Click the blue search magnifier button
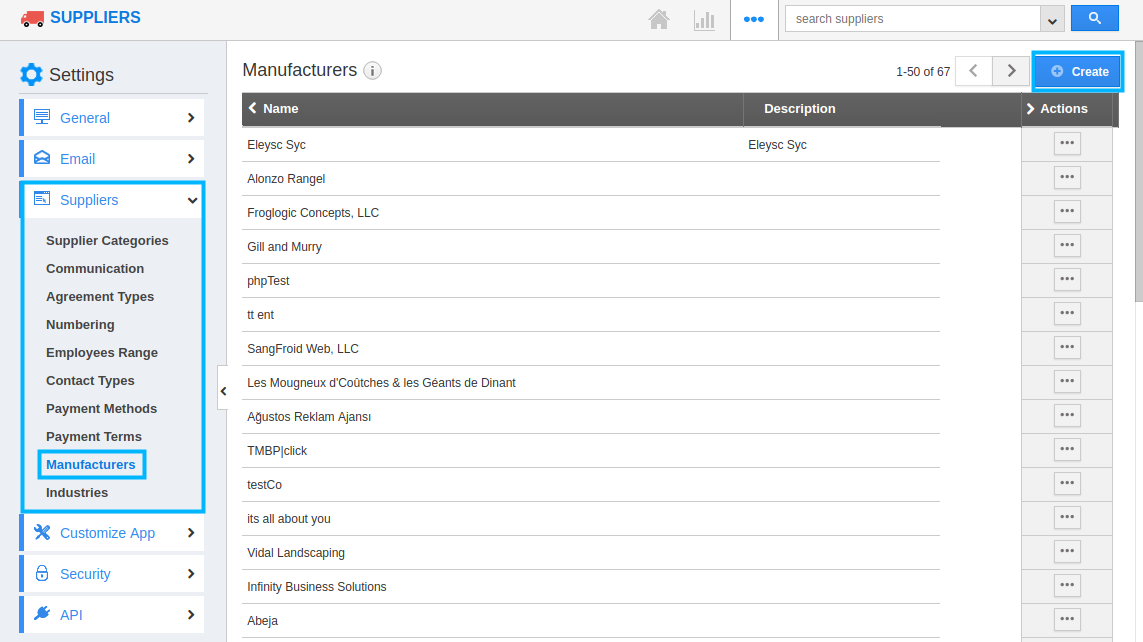 pyautogui.click(x=1094, y=18)
